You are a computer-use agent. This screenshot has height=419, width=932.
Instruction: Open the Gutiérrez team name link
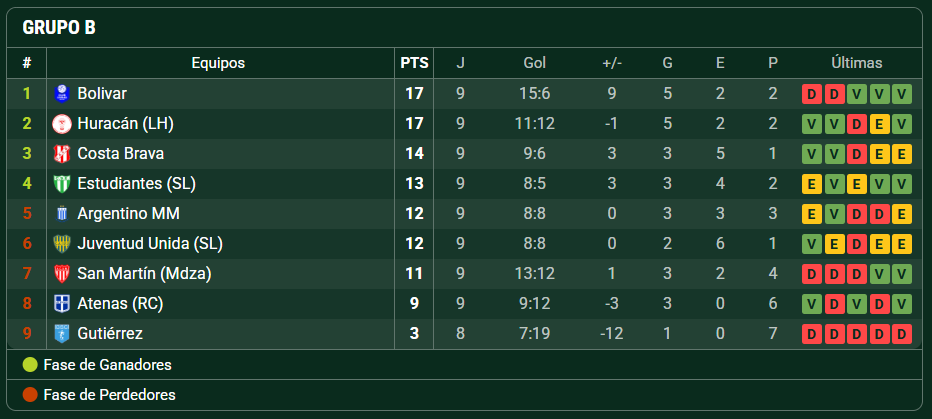coord(110,333)
